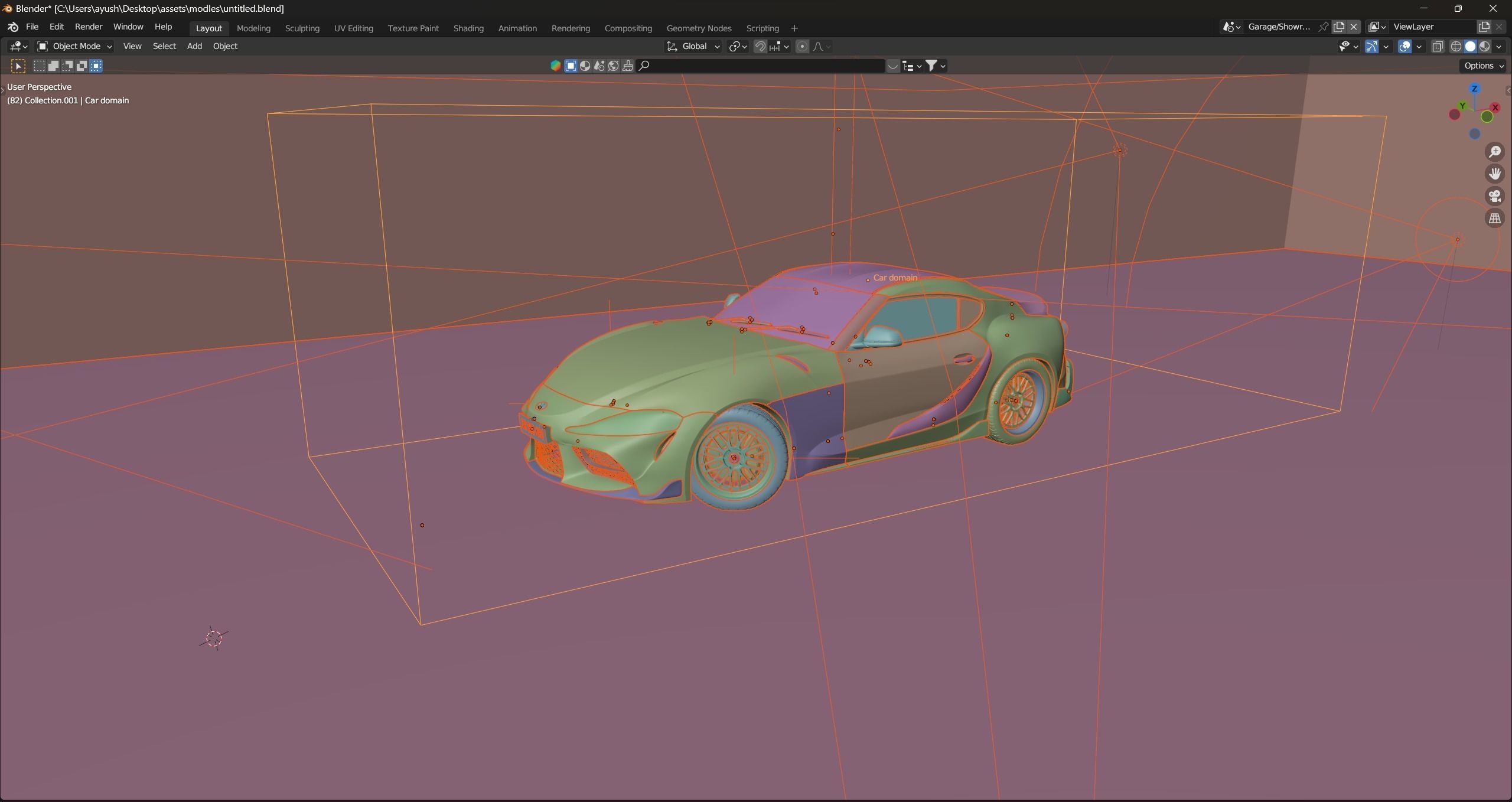This screenshot has width=1512, height=802.
Task: Set selection mode to intersect
Action: point(96,66)
